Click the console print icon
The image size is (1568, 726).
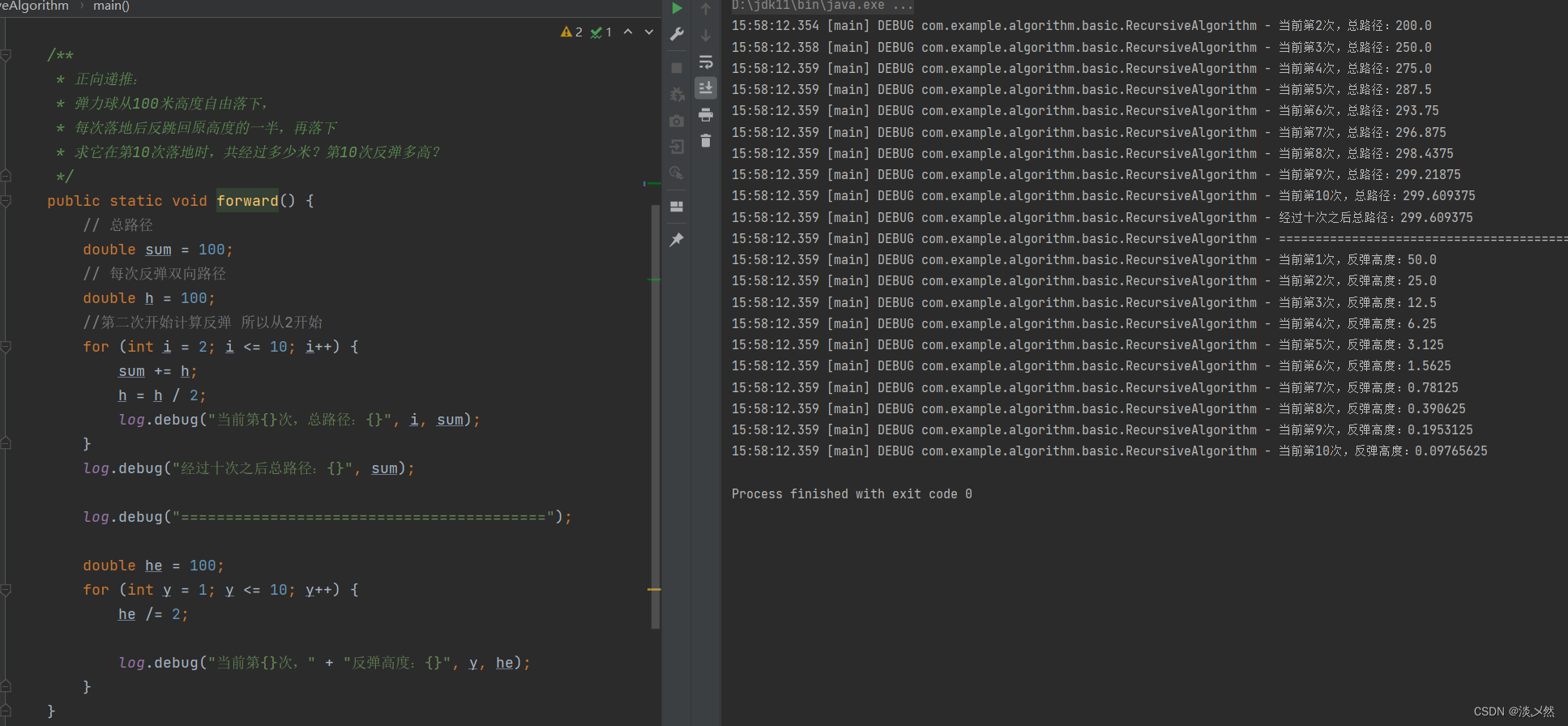[x=706, y=114]
